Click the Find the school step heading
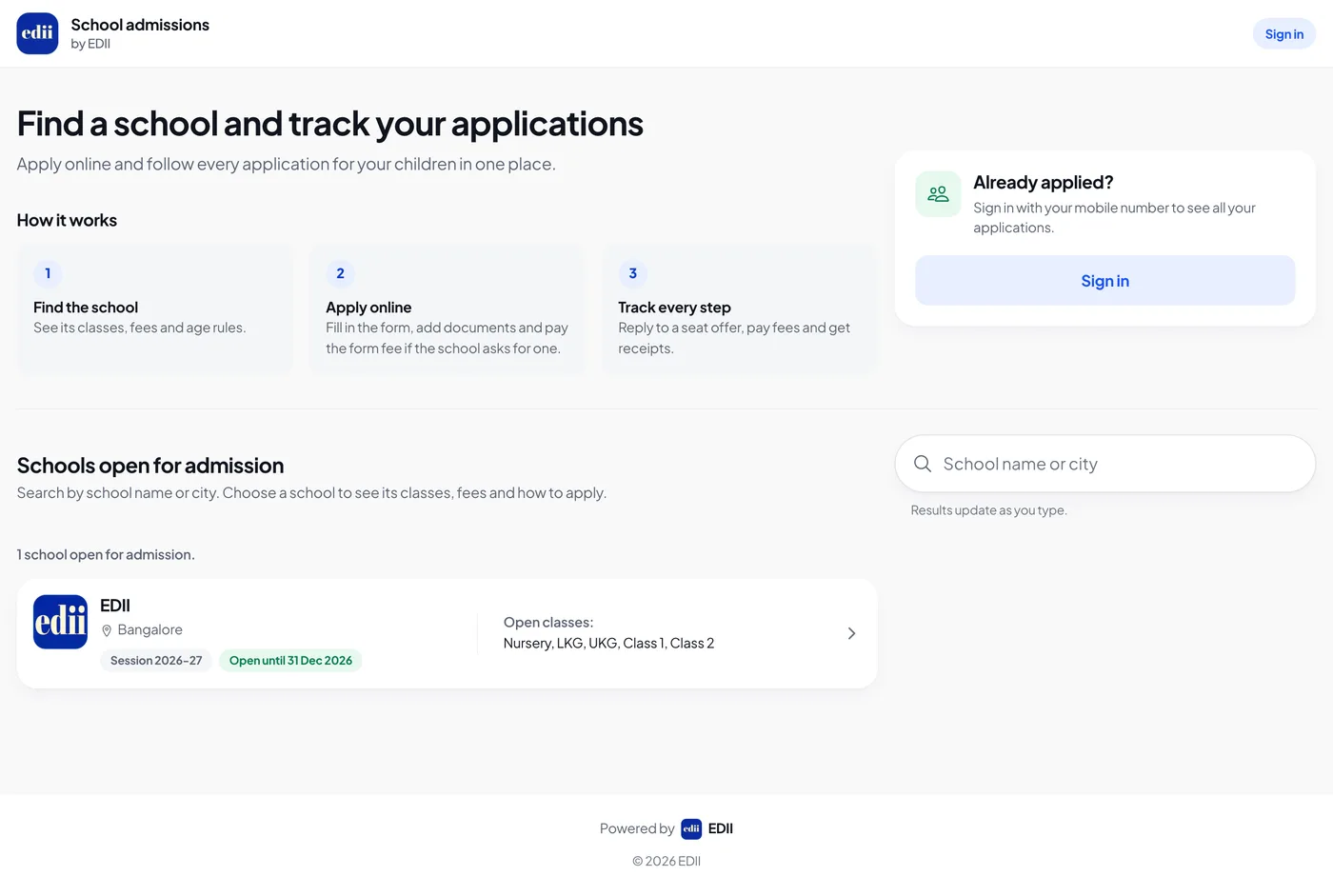Screen dimensions: 1333x896 [86, 308]
